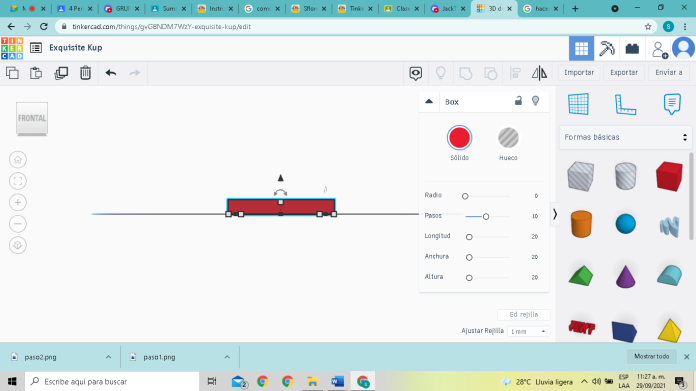Click the Home view icon
This screenshot has width=696, height=391.
coord(18,160)
